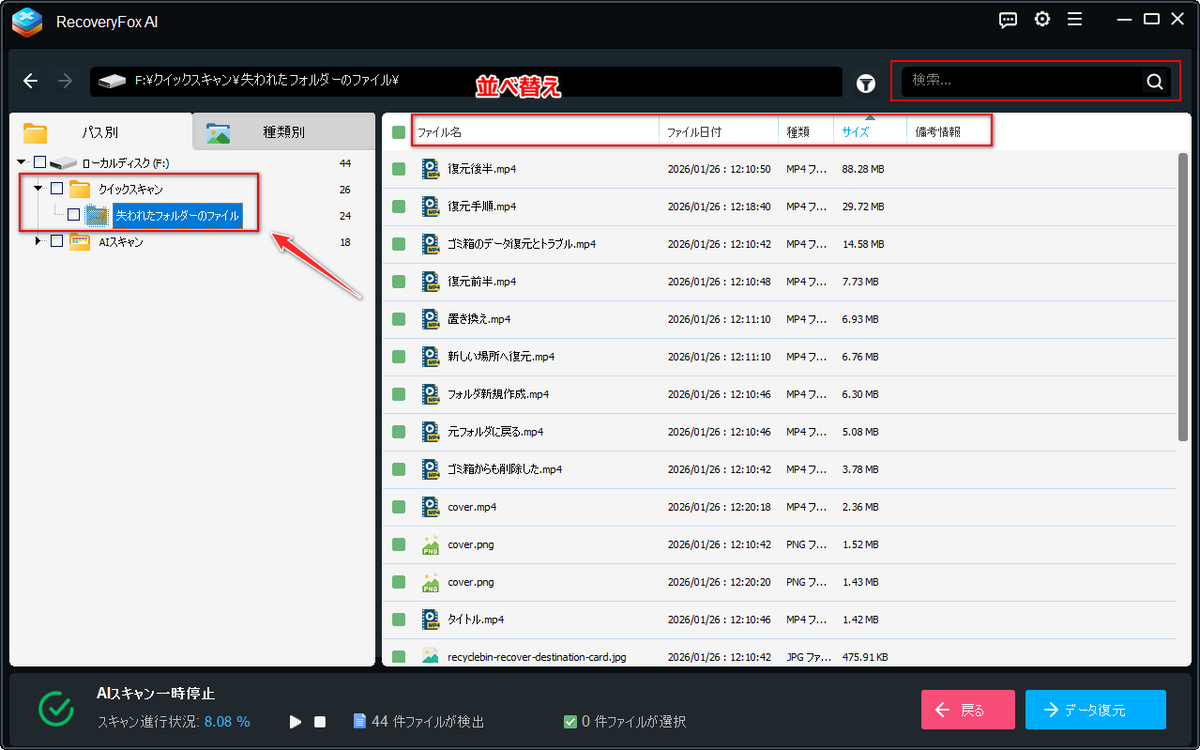The image size is (1200, 750).
Task: Click the drive icon in path bar
Action: tap(112, 81)
